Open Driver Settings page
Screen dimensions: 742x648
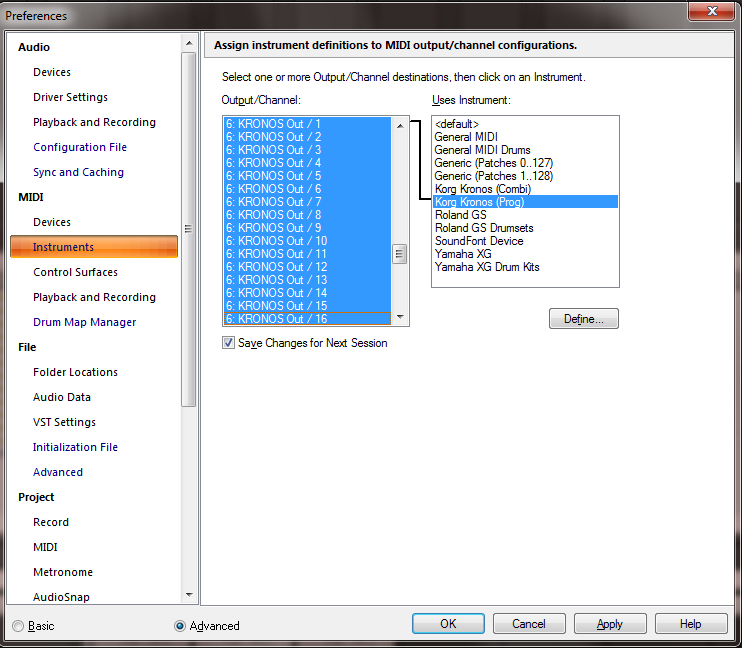70,97
